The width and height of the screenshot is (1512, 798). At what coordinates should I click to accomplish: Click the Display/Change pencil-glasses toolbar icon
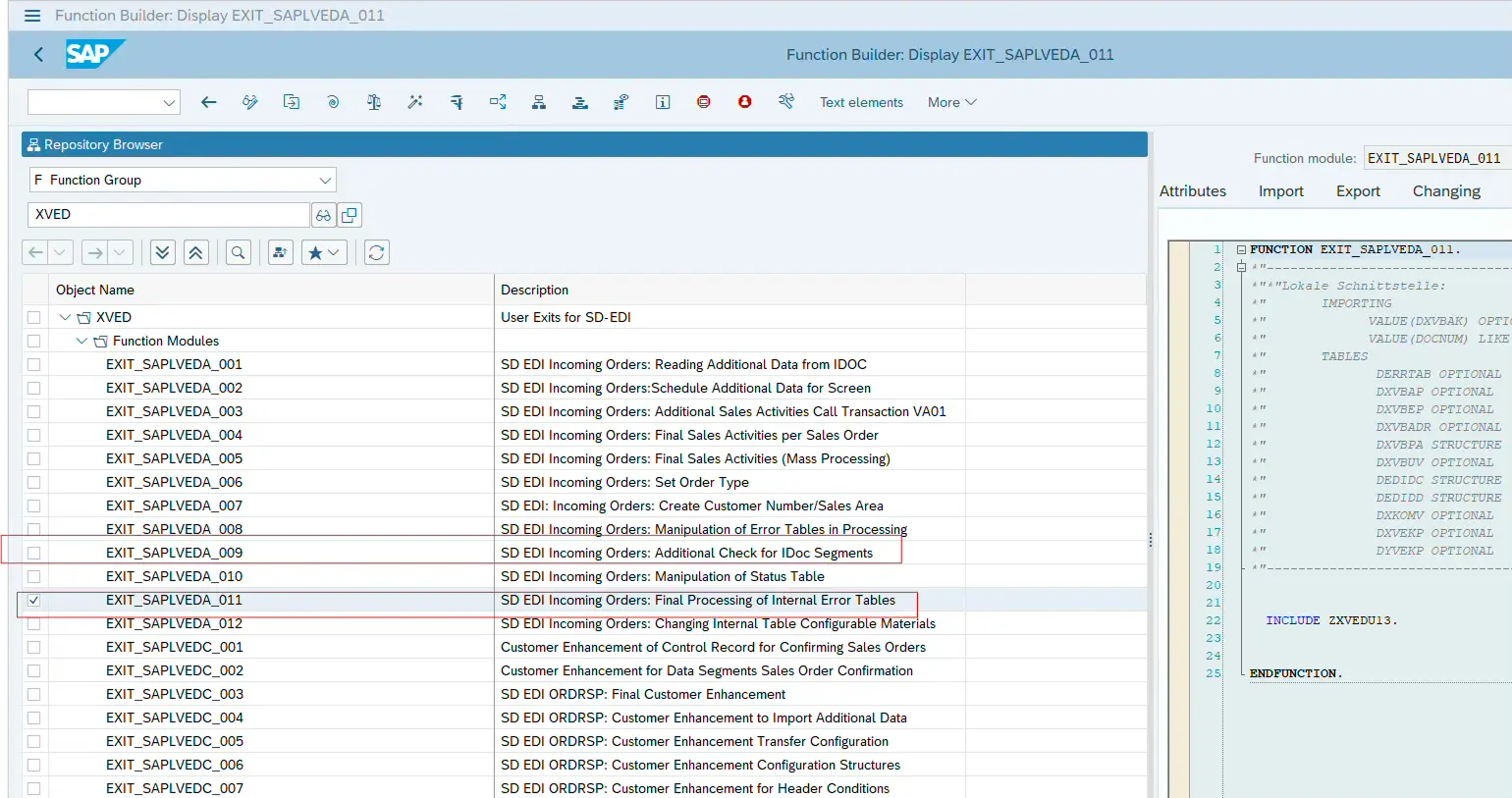250,102
